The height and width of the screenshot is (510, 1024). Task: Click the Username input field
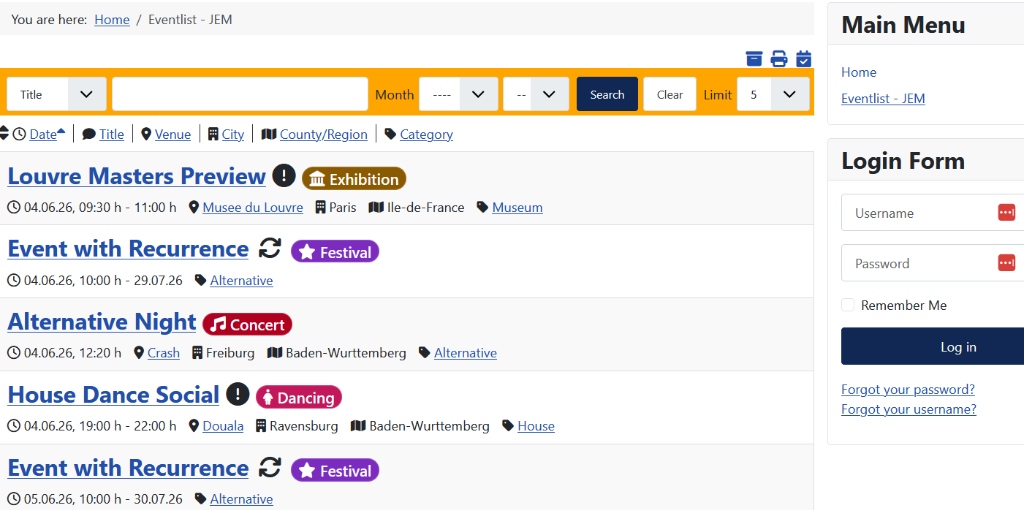pos(933,212)
